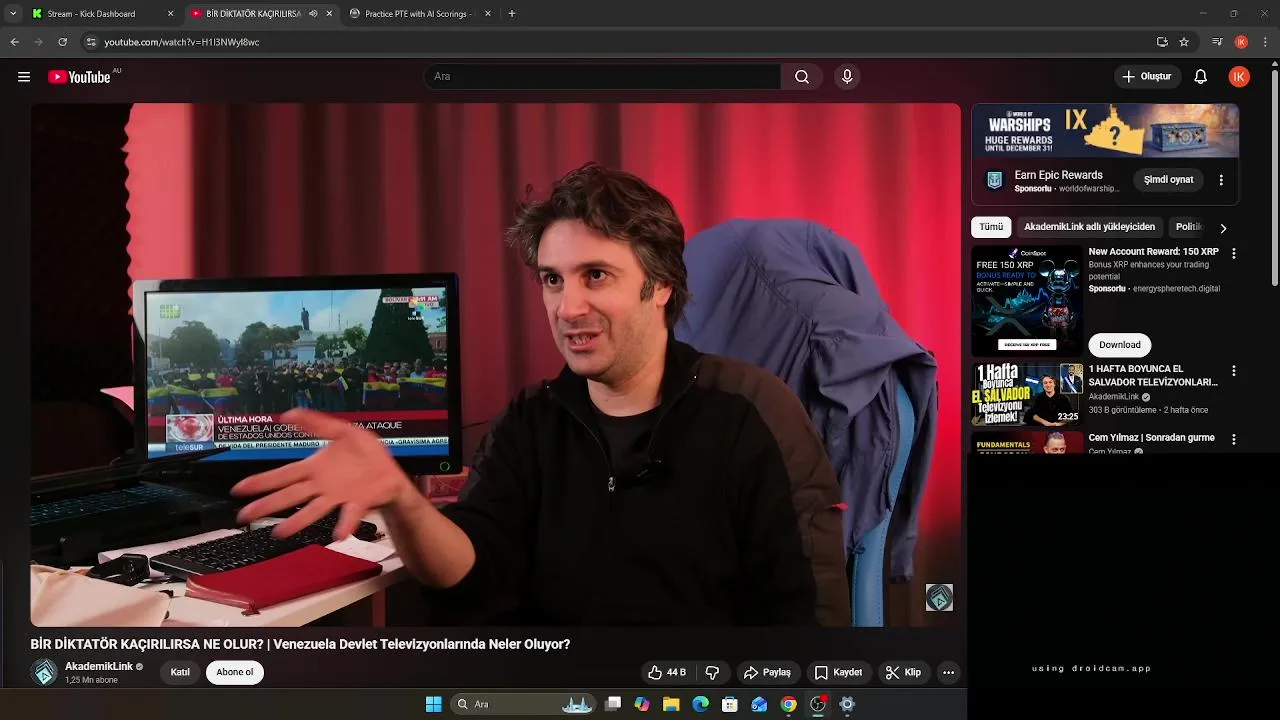
Task: Open Windows Settings gear from taskbar
Action: pyautogui.click(x=847, y=704)
